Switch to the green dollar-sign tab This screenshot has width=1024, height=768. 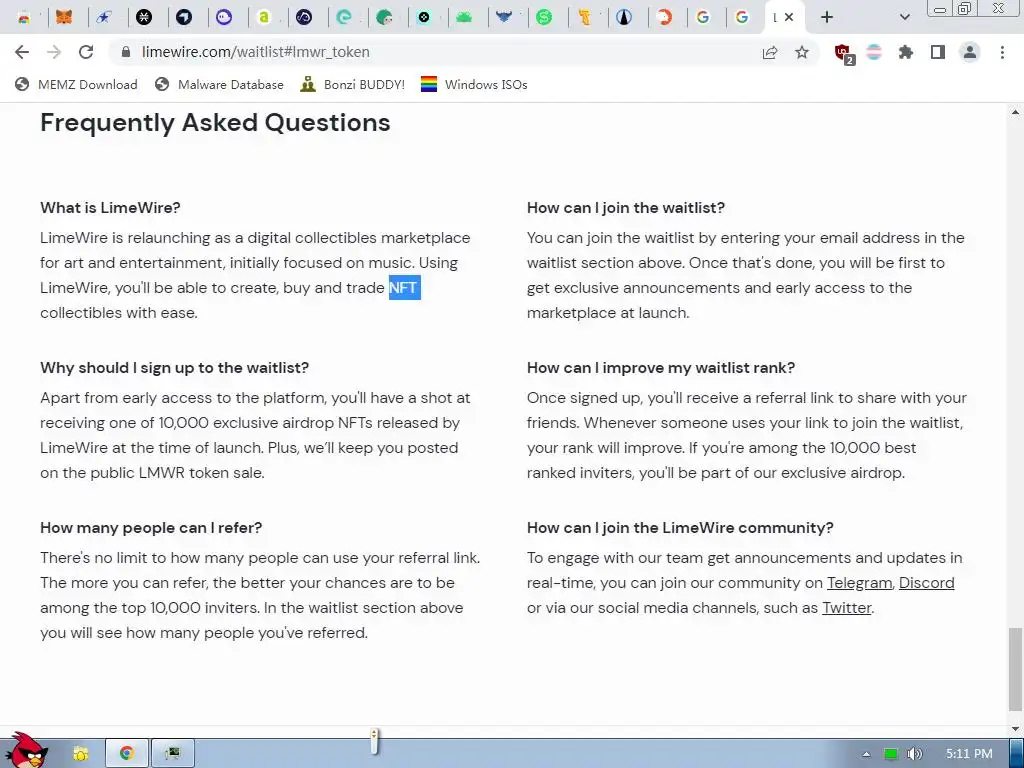click(543, 18)
